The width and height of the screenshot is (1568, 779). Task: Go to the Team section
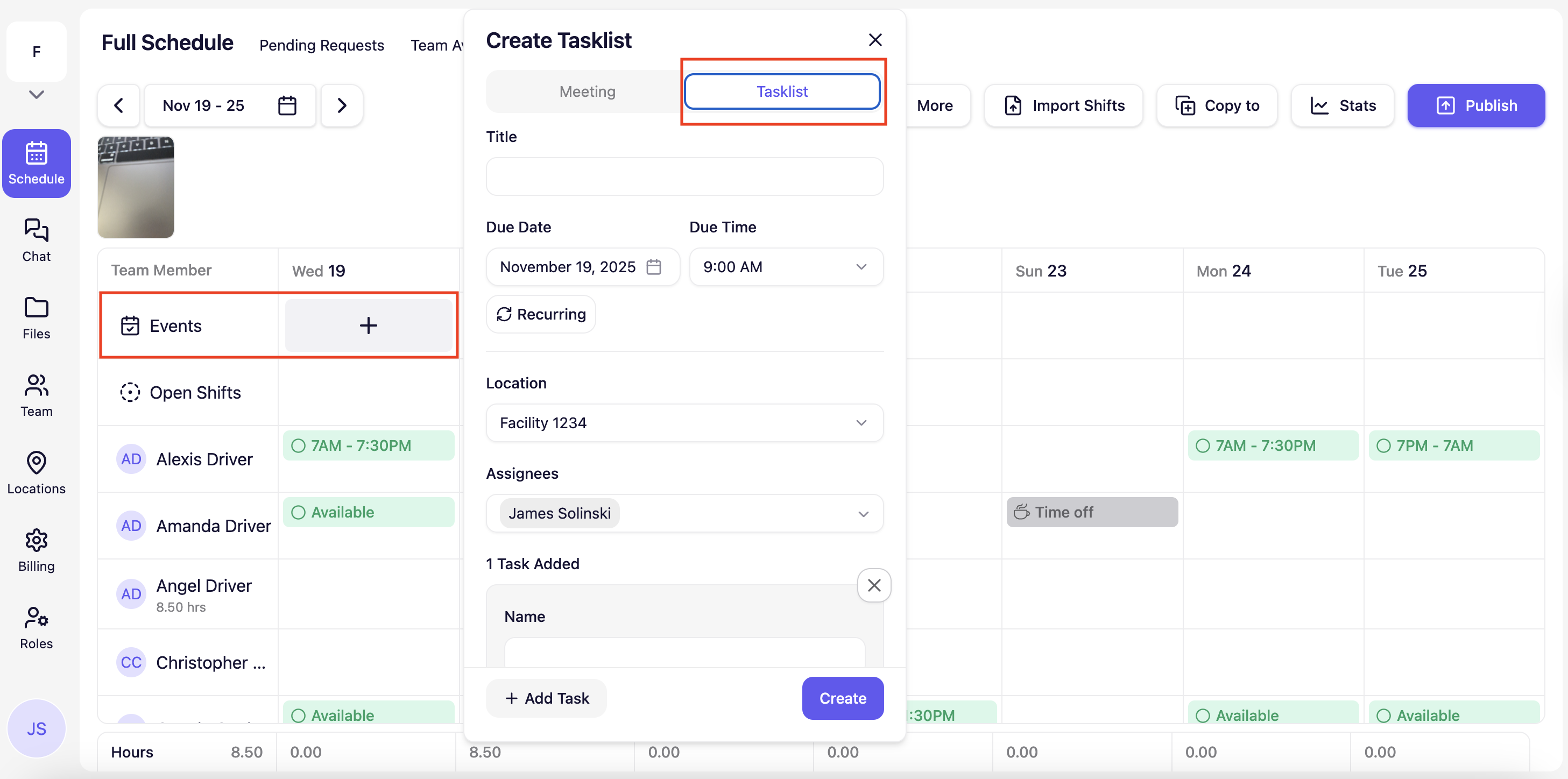click(36, 395)
